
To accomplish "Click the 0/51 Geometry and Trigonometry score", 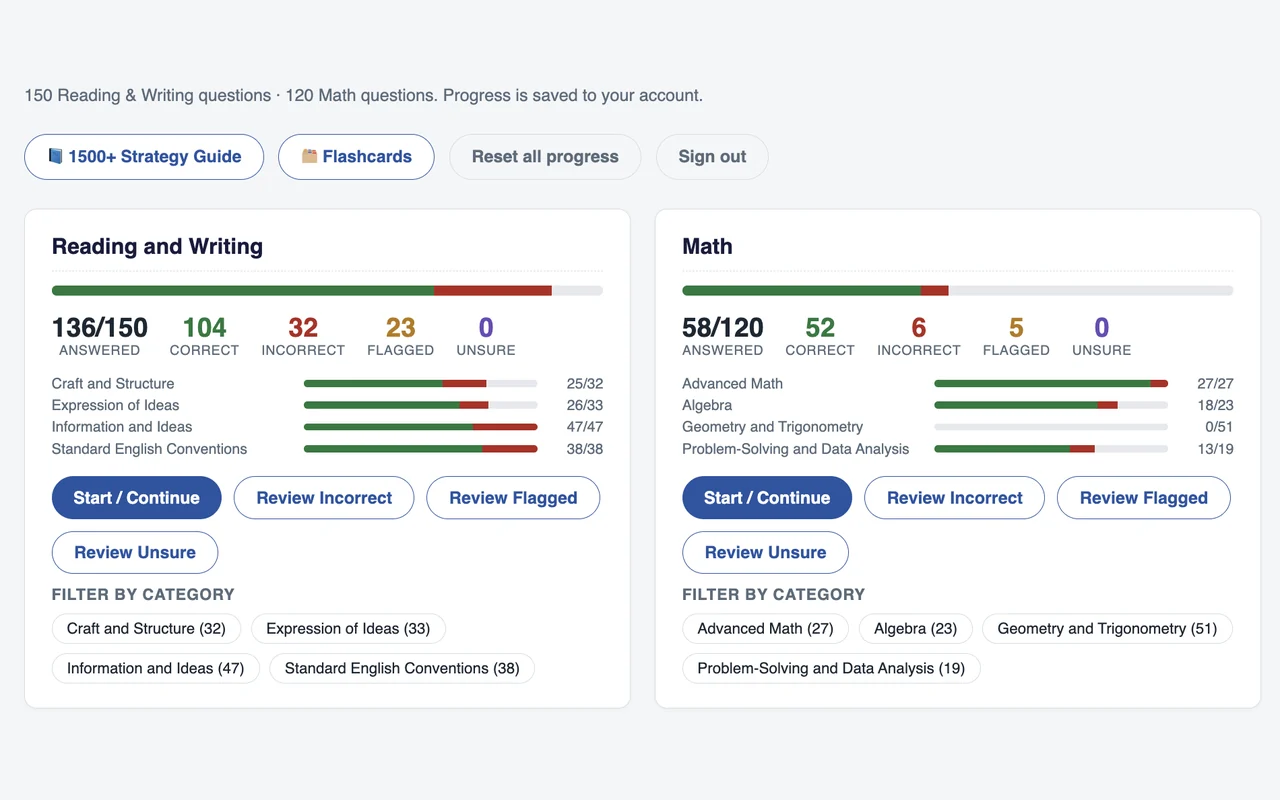I will (x=1219, y=427).
